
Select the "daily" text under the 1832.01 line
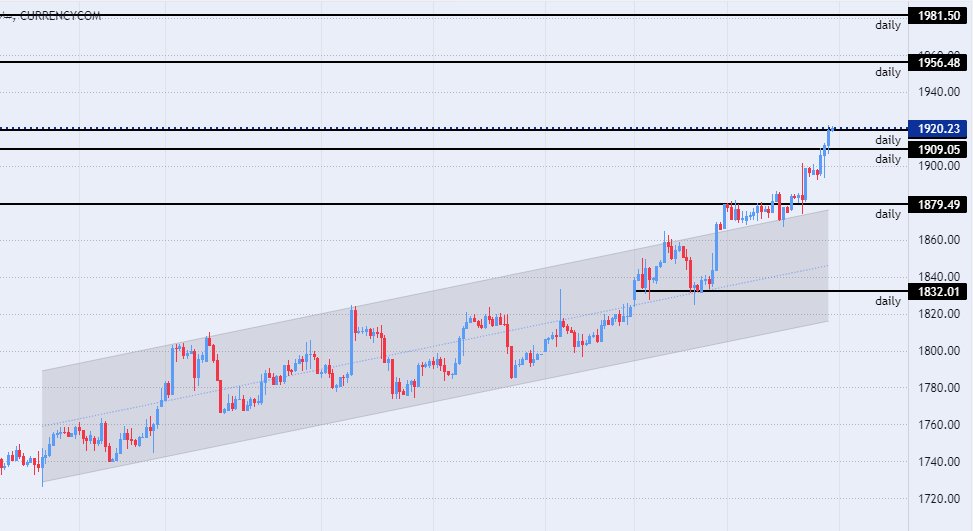tap(888, 301)
